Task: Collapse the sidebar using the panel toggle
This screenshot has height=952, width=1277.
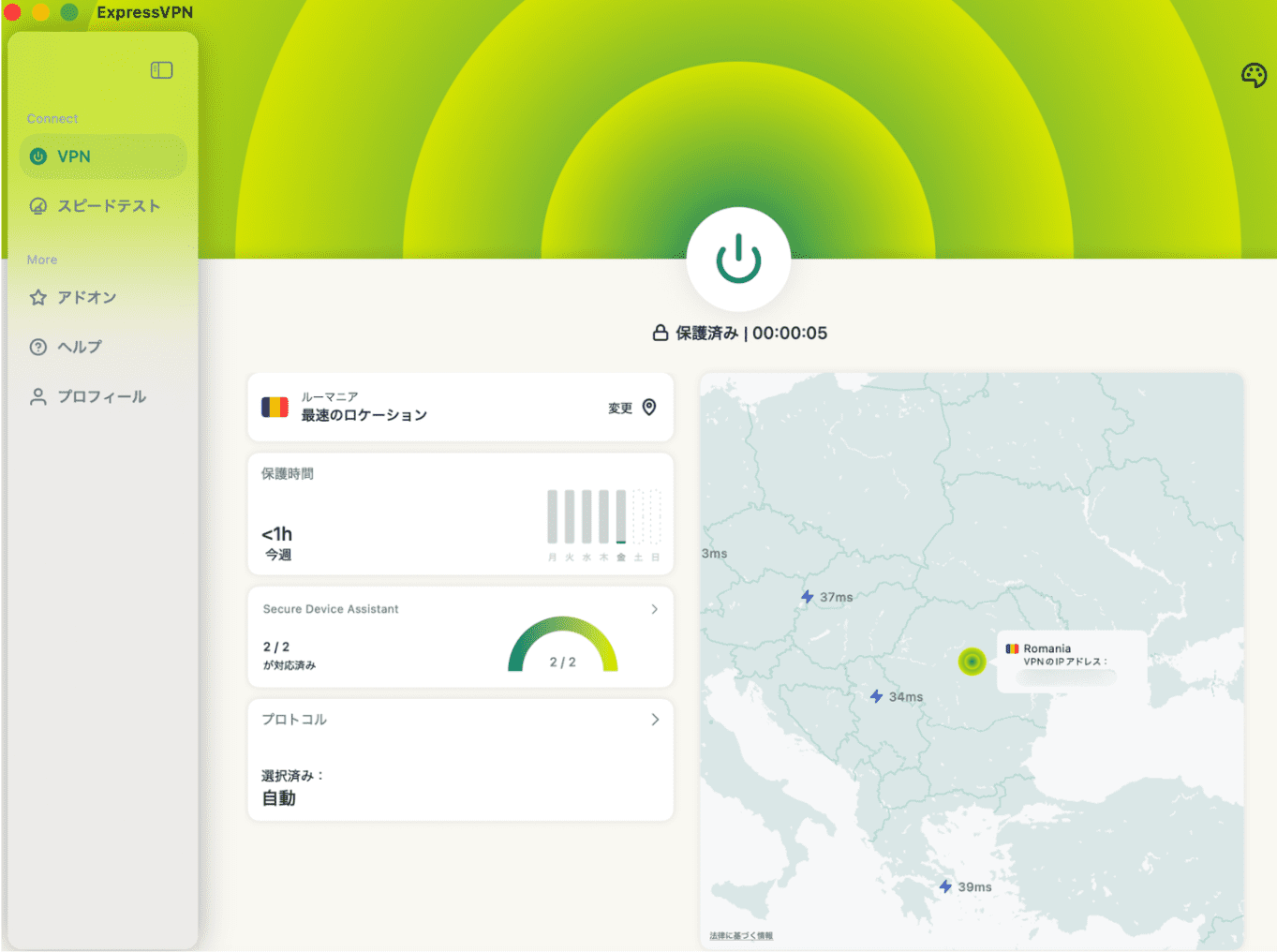Action: pyautogui.click(x=161, y=69)
